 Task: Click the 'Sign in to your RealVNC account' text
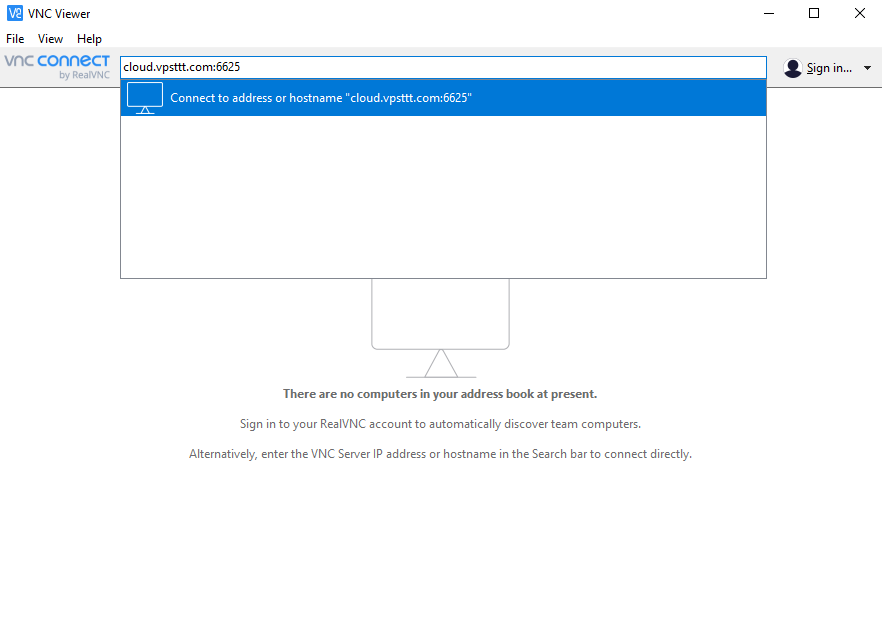click(x=440, y=424)
